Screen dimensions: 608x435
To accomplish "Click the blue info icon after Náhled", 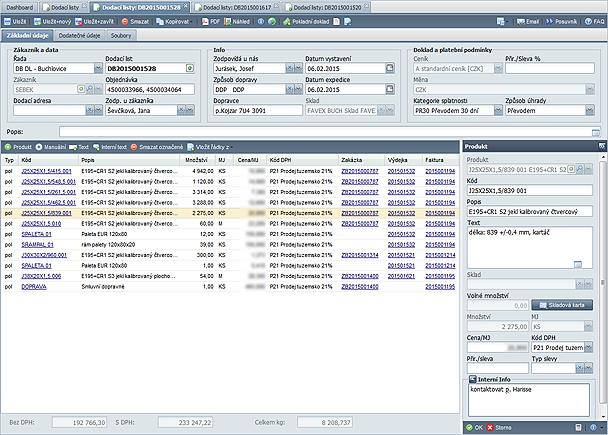I will coord(261,22).
